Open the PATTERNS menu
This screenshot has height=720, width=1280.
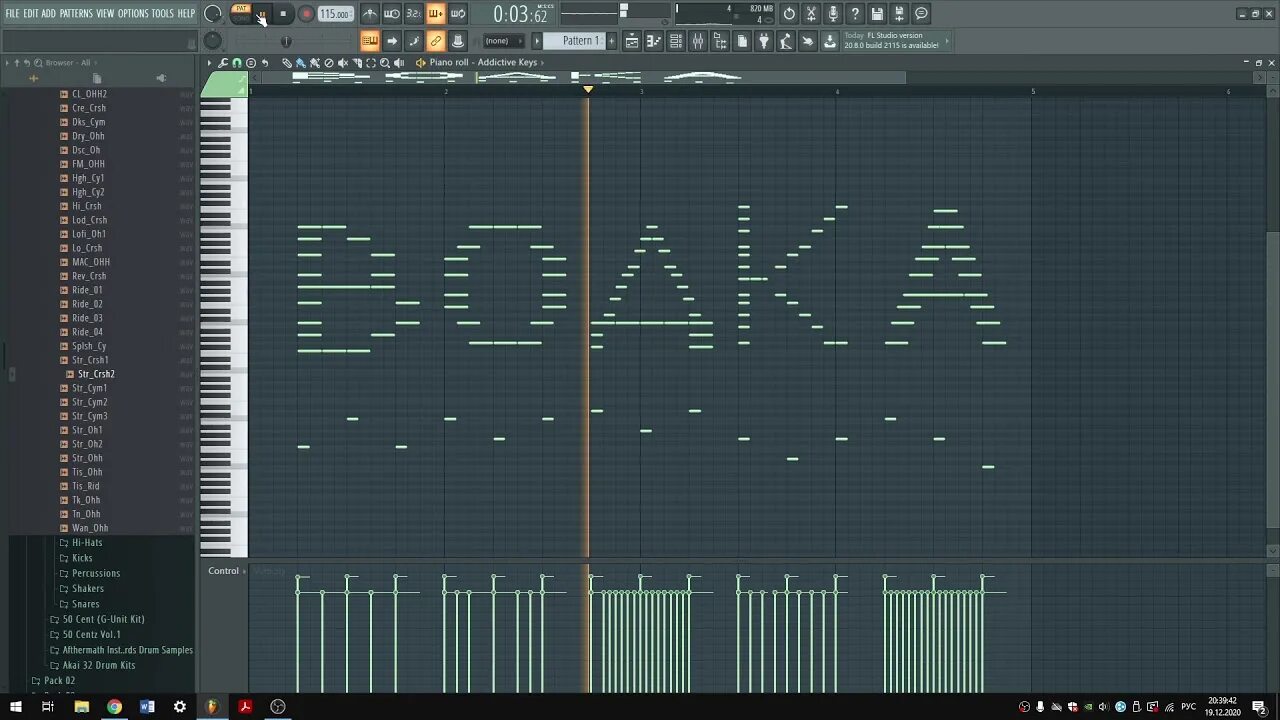(76, 13)
